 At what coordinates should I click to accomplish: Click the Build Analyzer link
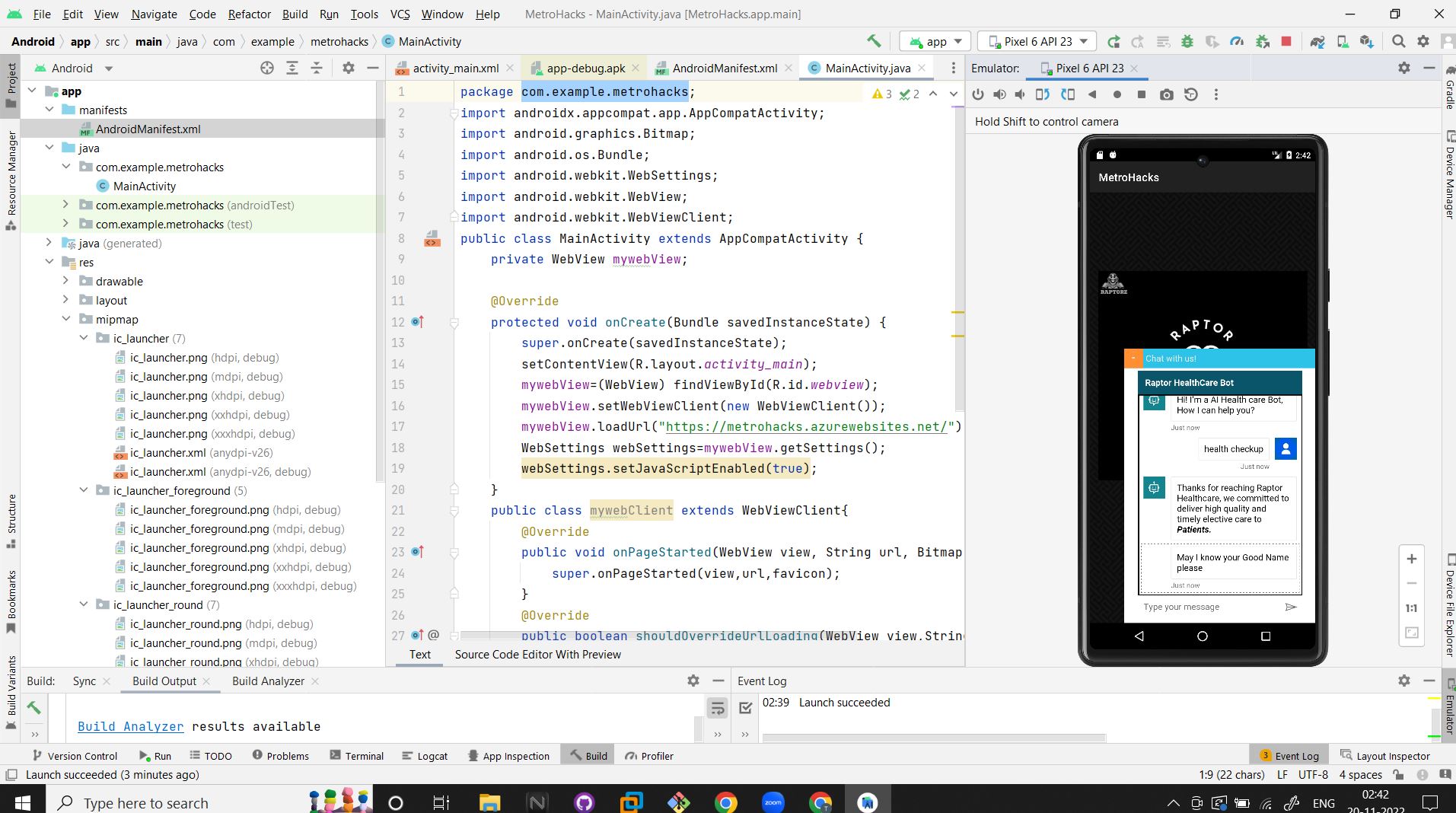pos(130,726)
